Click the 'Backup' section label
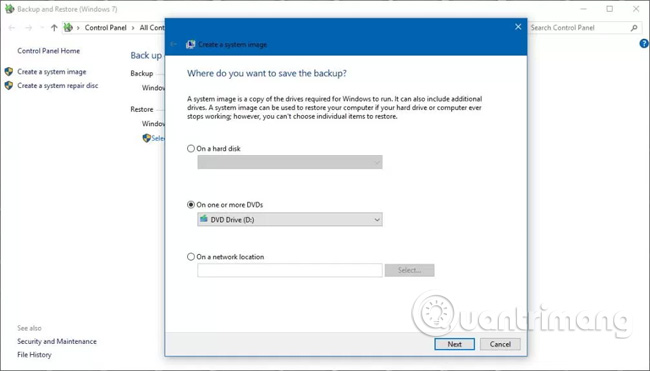Image resolution: width=650 pixels, height=371 pixels. coord(142,73)
